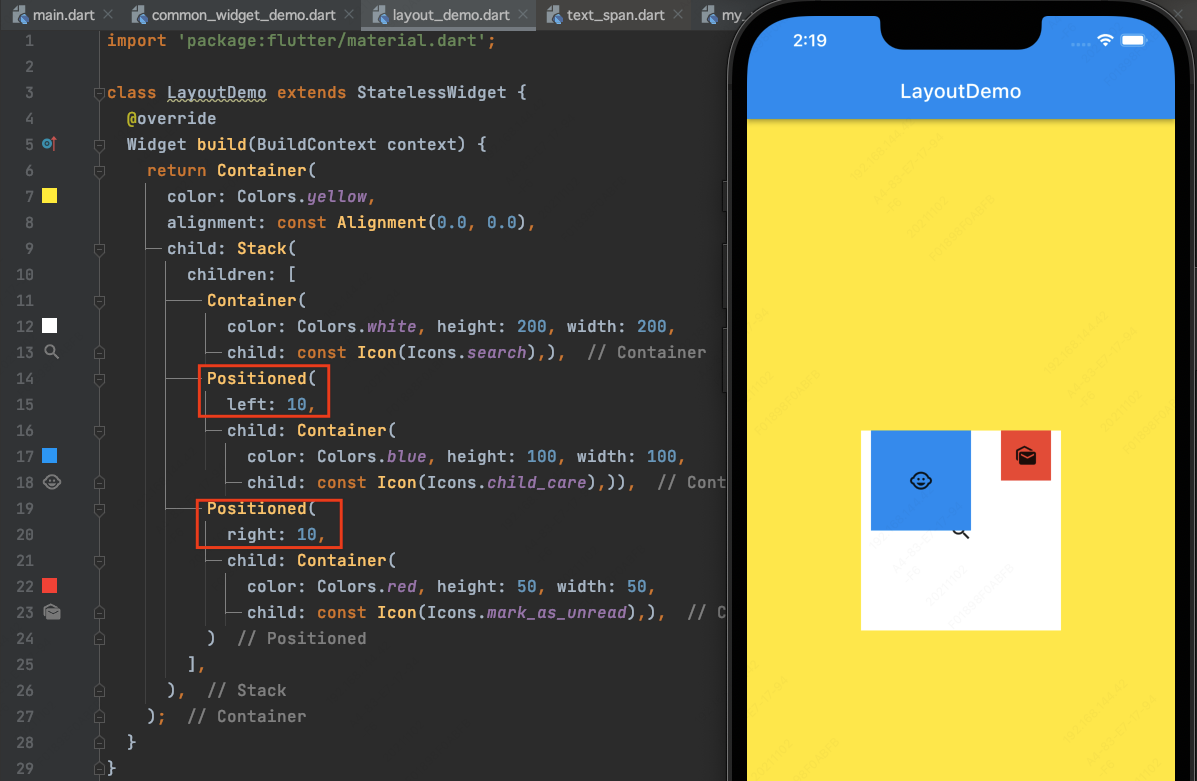Collapse the red Container fold at line 21

[x=99, y=560]
